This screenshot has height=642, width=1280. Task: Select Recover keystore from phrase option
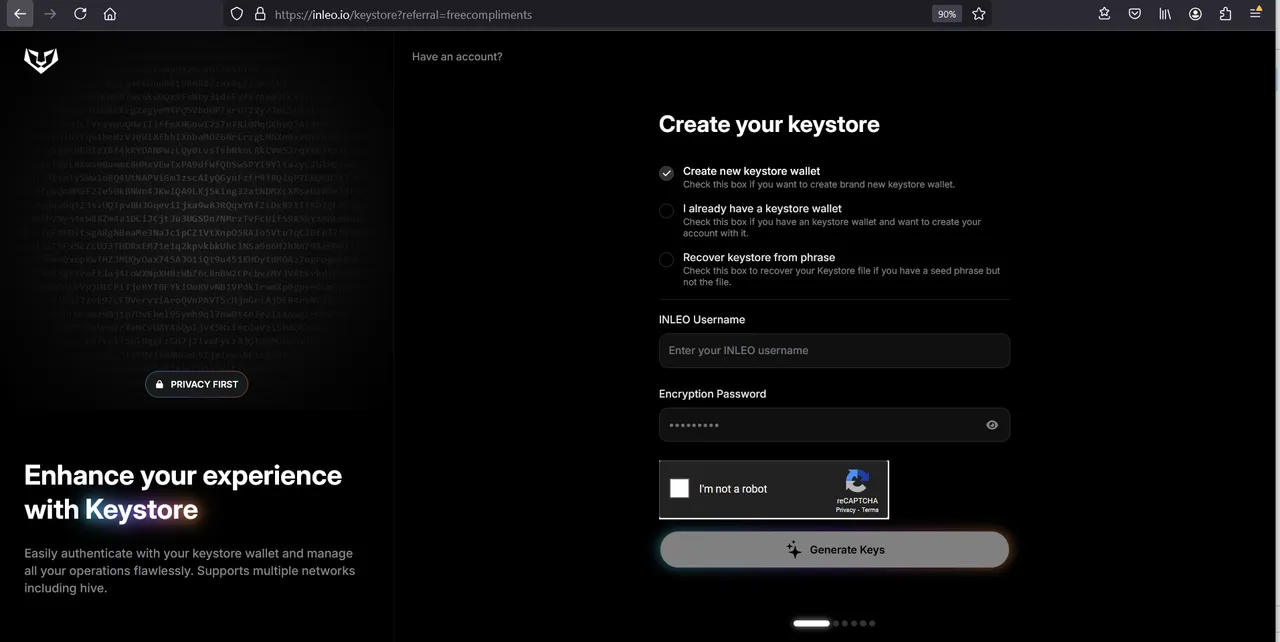tap(666, 260)
